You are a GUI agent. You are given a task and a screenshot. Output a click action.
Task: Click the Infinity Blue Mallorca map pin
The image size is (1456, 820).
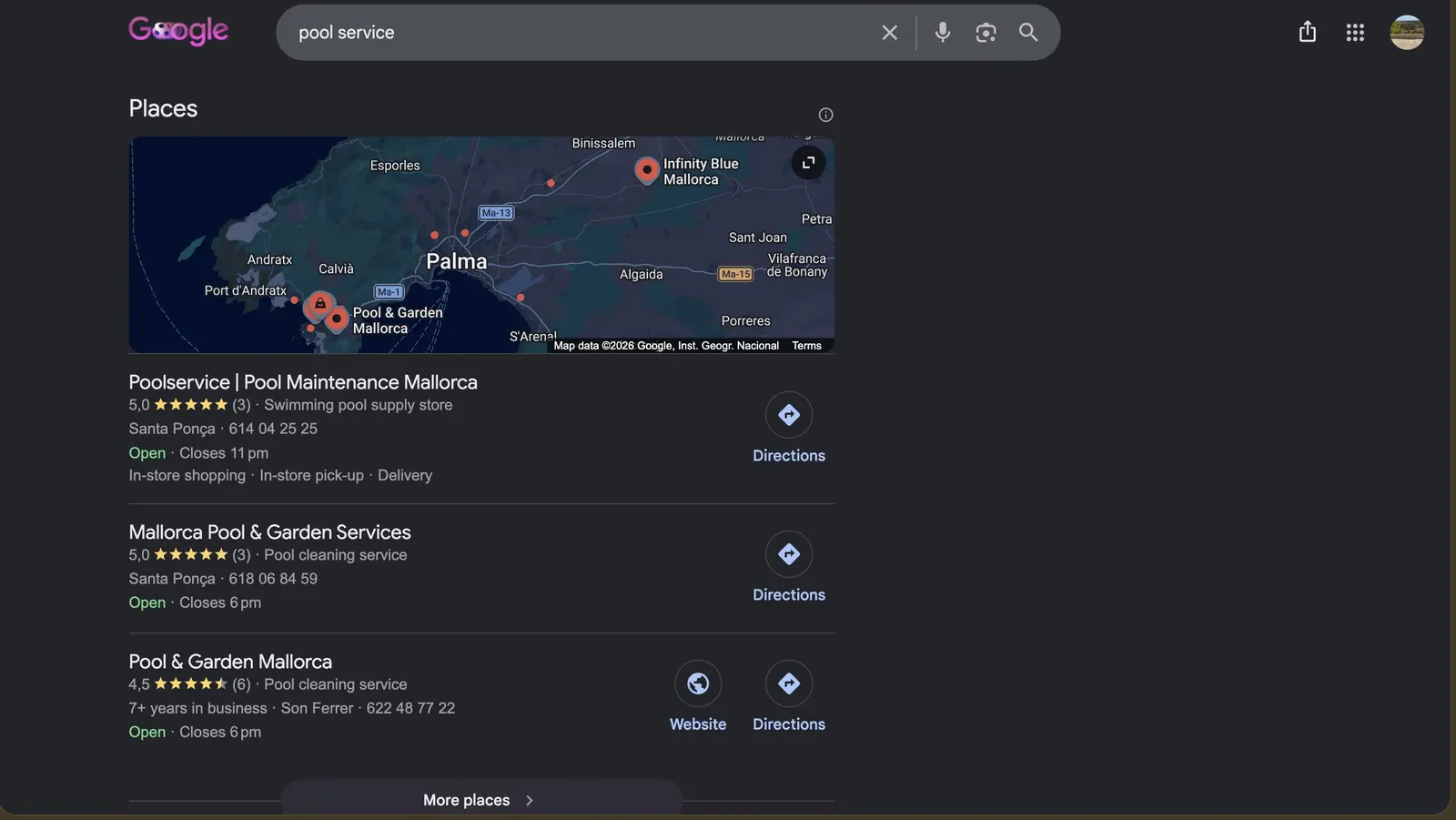pos(647,170)
